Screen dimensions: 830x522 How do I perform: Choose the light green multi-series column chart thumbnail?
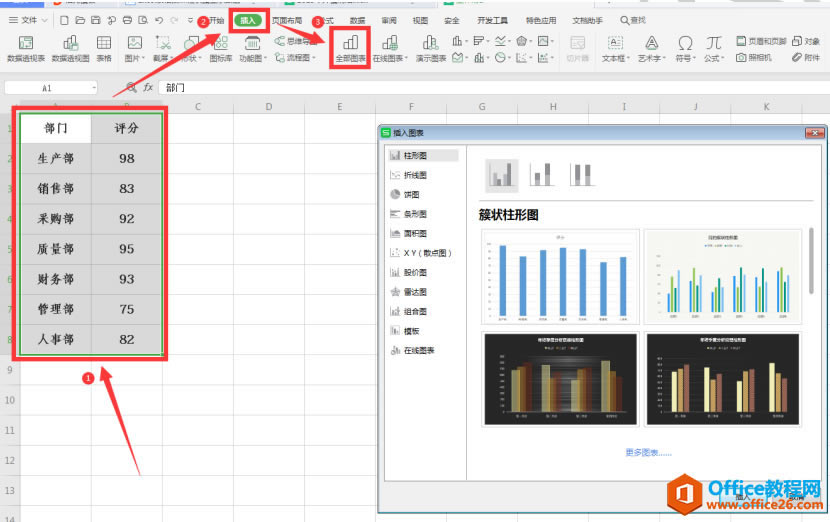[x=723, y=276]
